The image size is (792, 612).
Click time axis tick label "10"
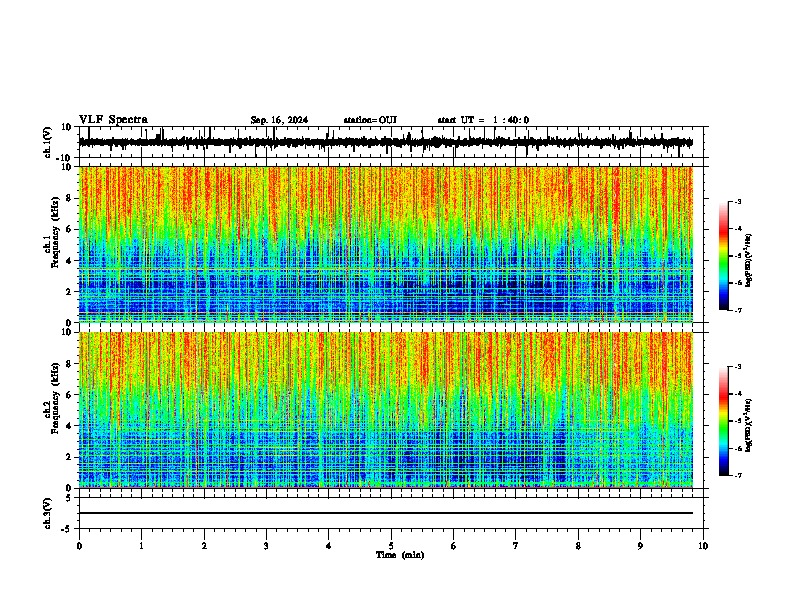(703, 546)
